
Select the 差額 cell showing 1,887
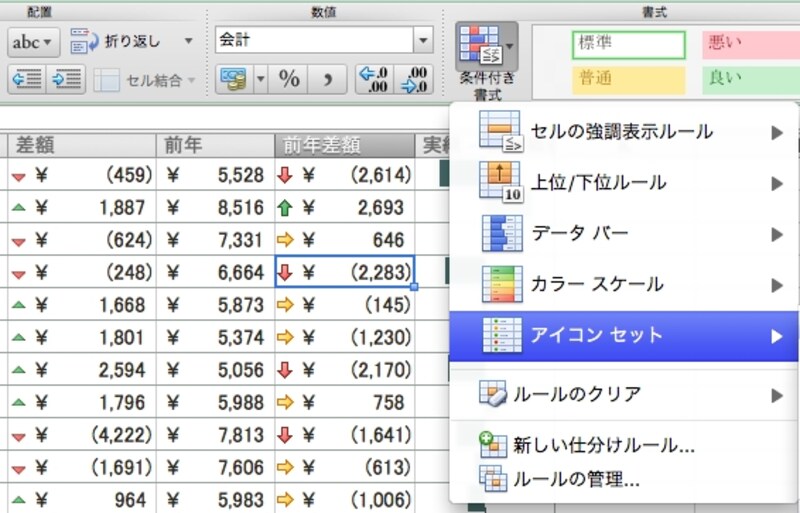click(82, 207)
